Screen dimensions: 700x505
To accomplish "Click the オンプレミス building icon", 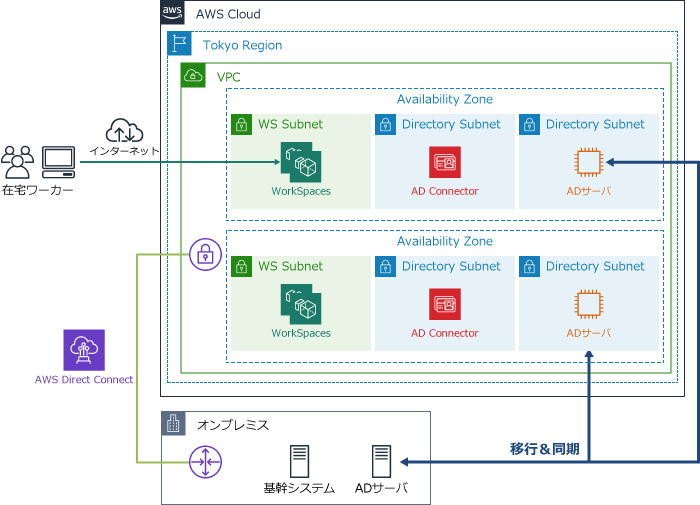I will tap(174, 424).
